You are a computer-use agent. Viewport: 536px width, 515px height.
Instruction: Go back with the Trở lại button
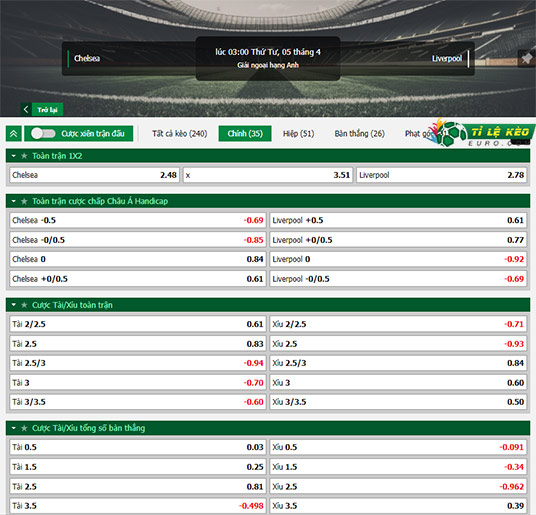coord(47,110)
